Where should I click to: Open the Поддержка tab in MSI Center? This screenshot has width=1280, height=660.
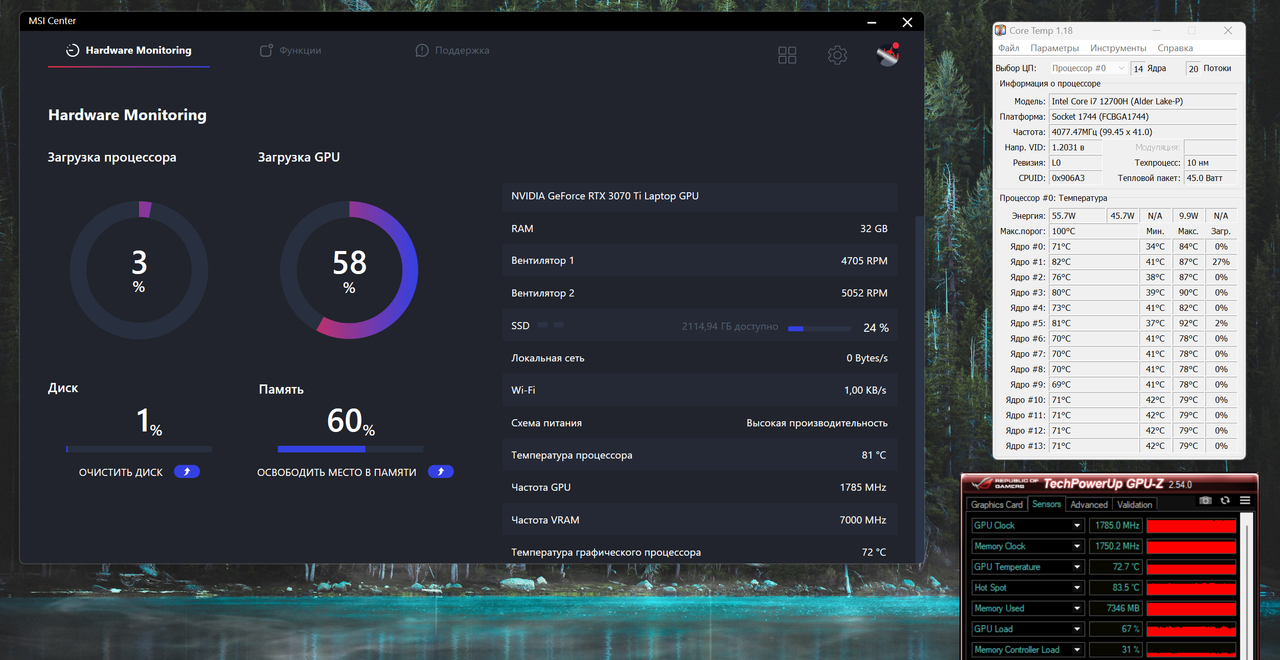coord(452,50)
